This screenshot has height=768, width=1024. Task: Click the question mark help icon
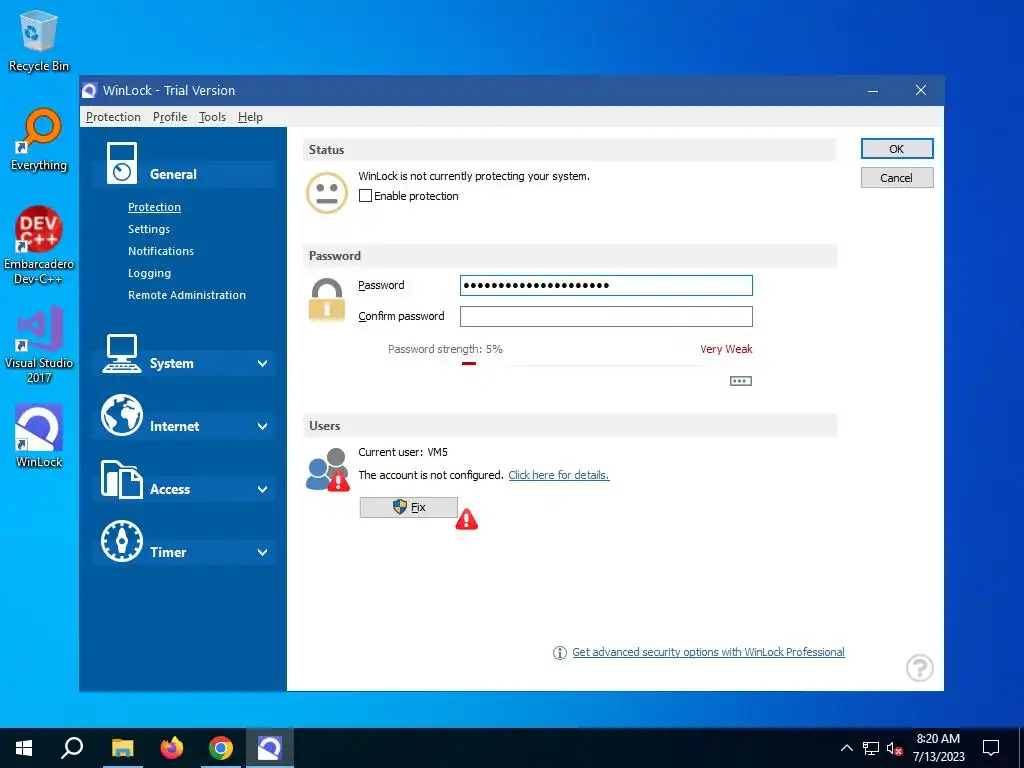point(920,668)
